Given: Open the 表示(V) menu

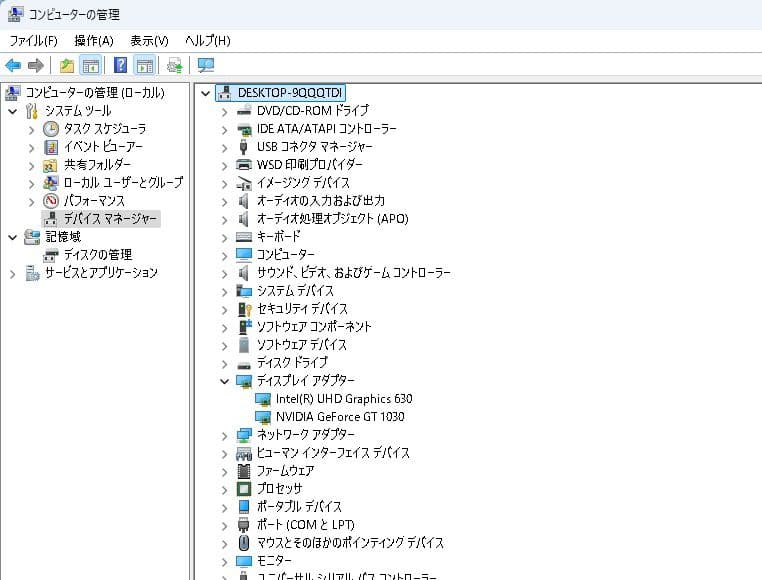Looking at the screenshot, I should (149, 41).
